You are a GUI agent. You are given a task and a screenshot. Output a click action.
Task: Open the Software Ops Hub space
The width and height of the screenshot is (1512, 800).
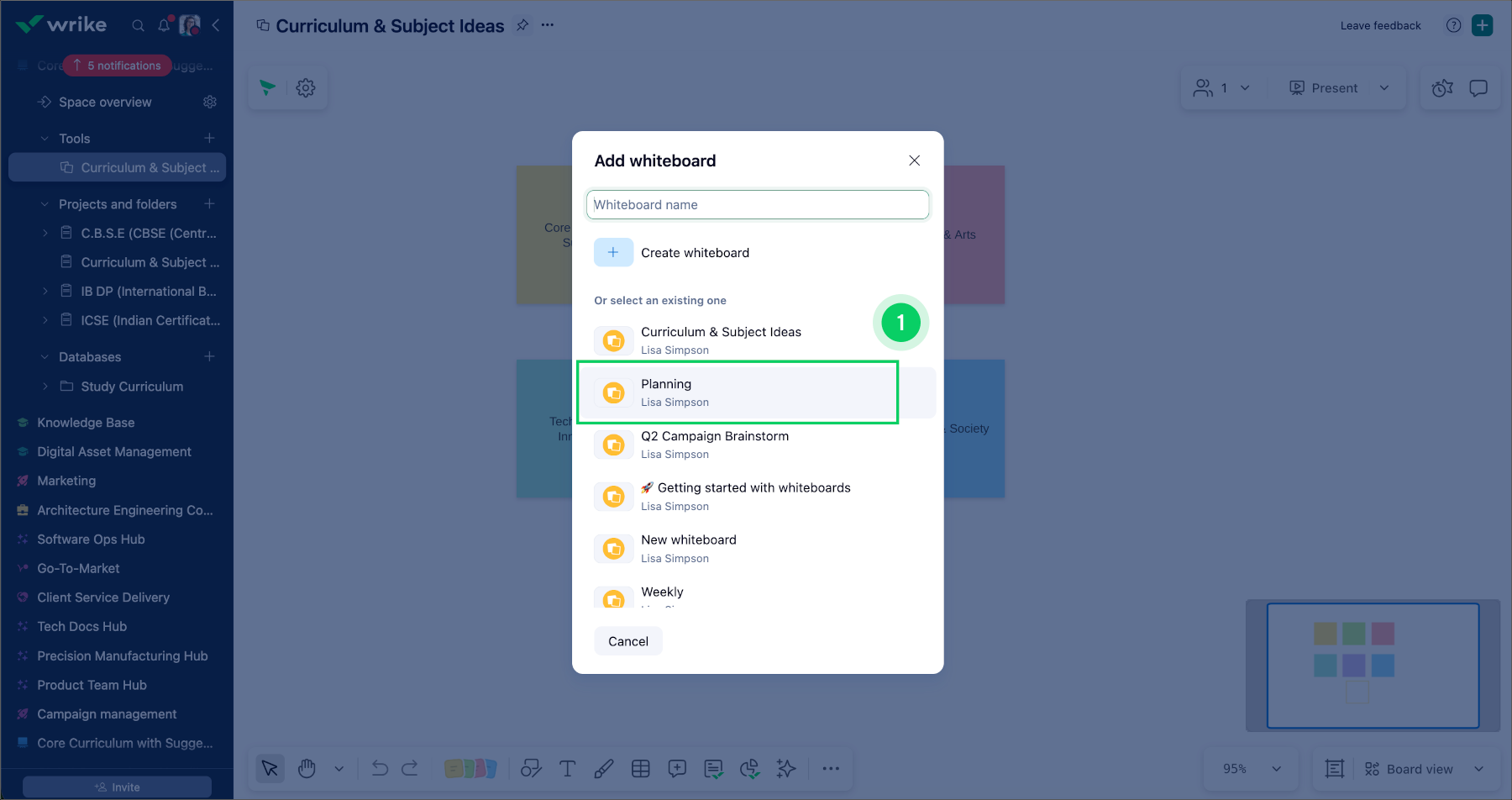point(91,539)
